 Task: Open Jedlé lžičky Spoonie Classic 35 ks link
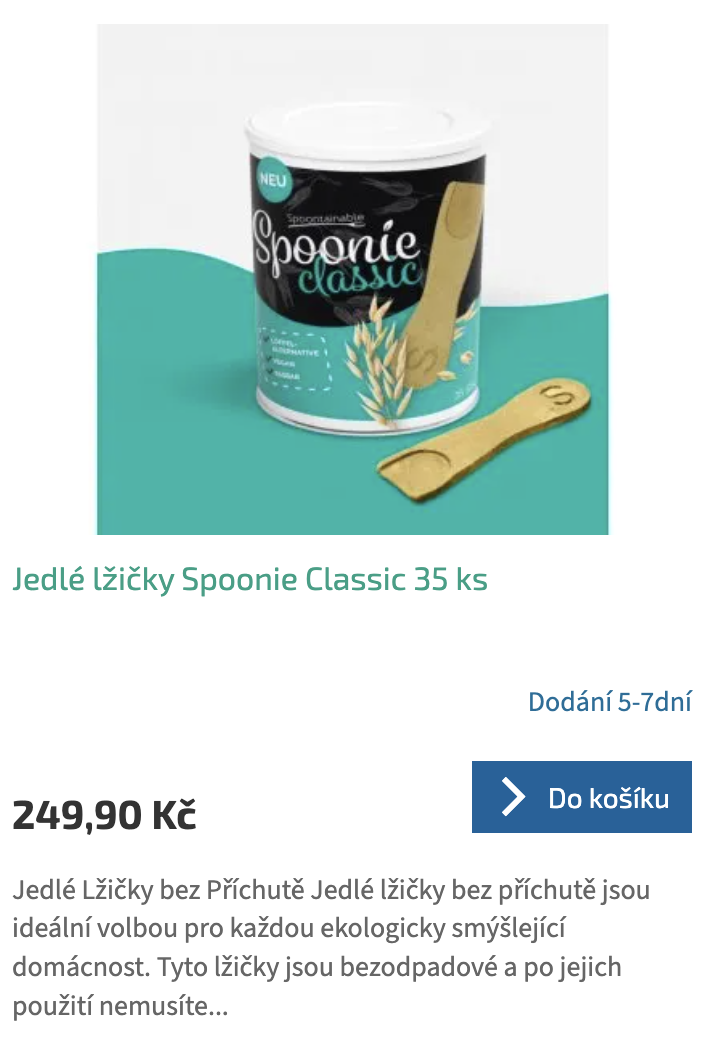coord(250,580)
